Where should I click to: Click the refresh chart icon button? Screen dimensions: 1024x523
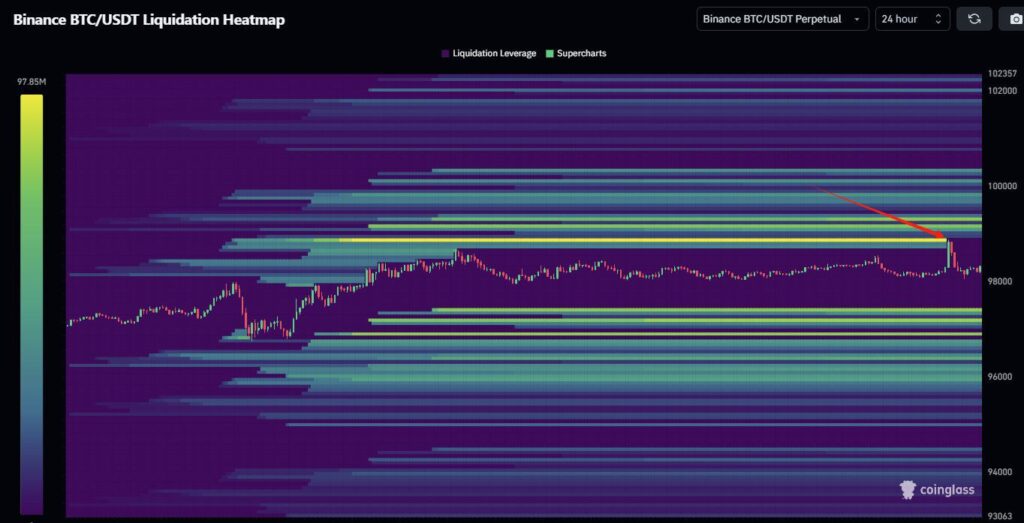pyautogui.click(x=974, y=19)
